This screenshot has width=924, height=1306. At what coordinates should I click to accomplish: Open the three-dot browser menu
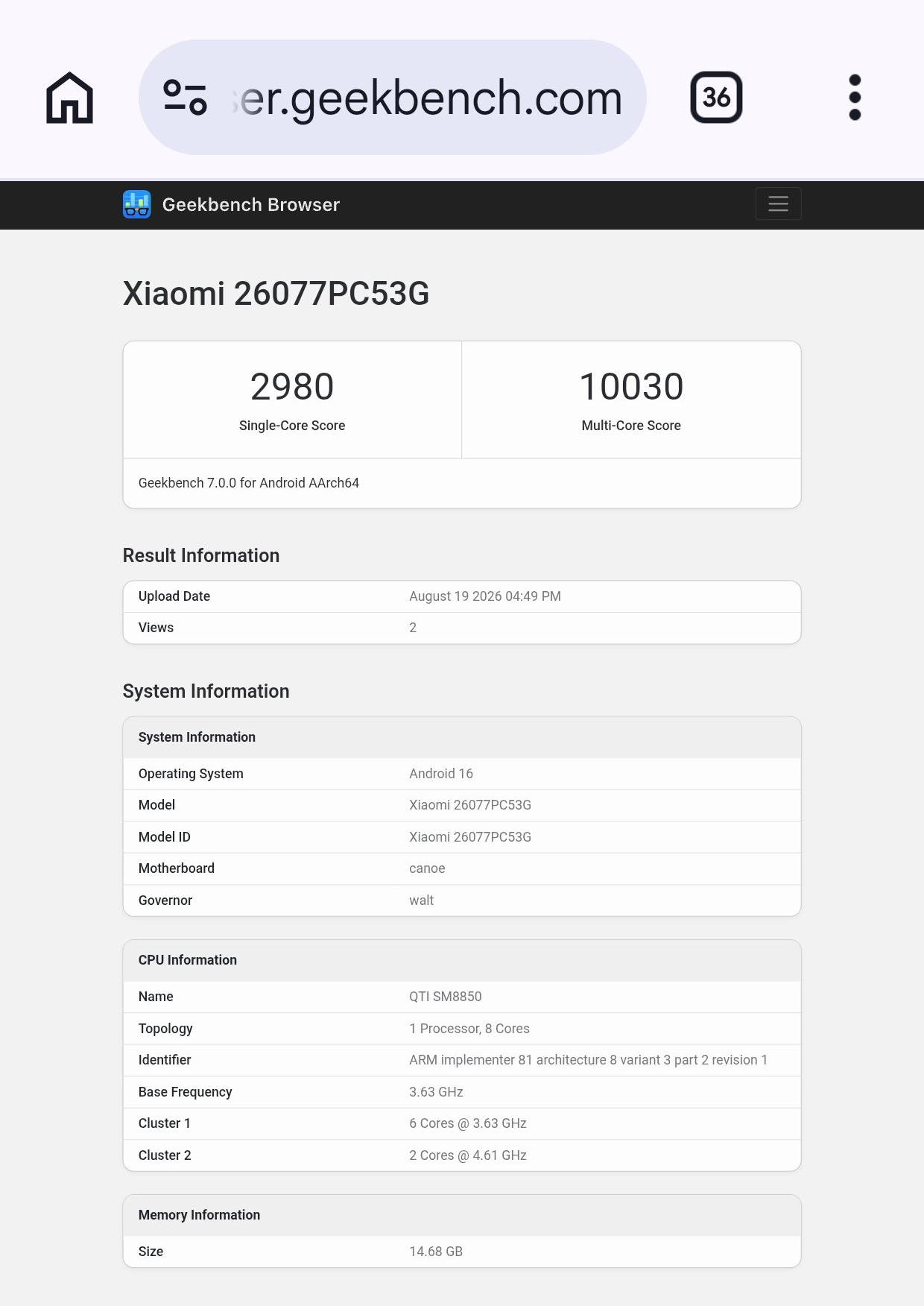point(855,98)
